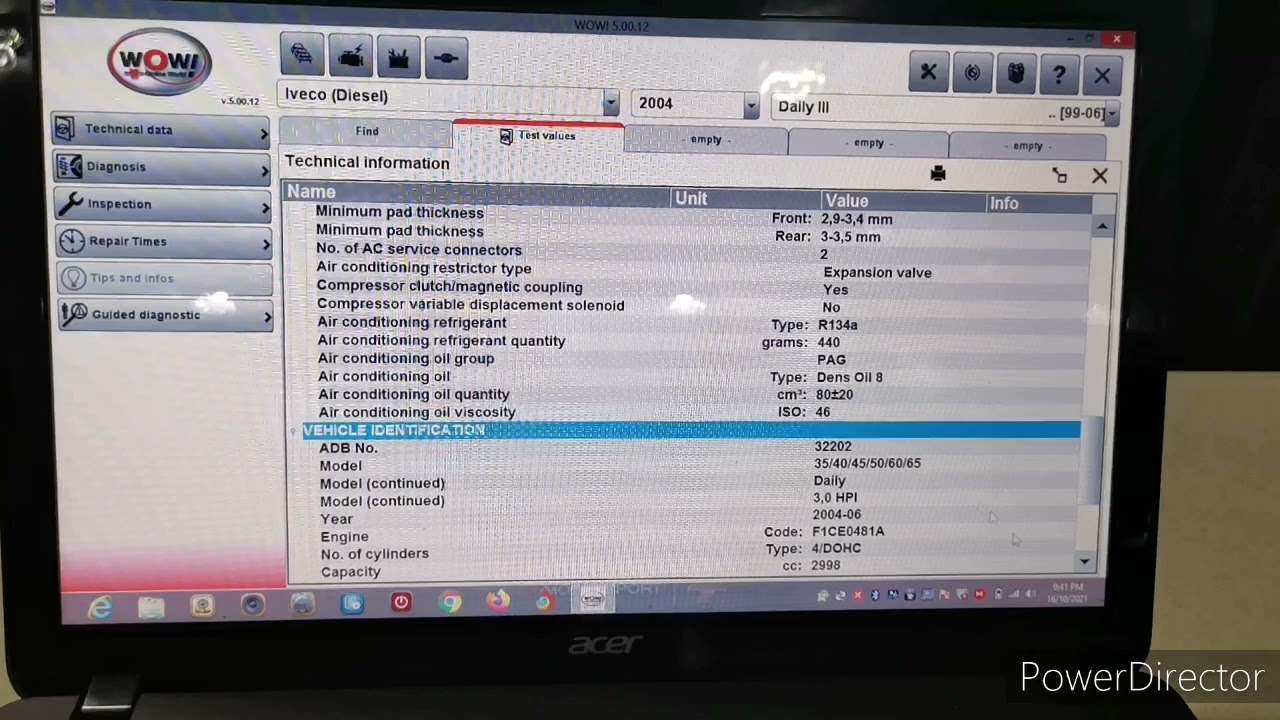Screen dimensions: 1280x720
Task: Click the Name column header
Action: pyautogui.click(x=478, y=193)
